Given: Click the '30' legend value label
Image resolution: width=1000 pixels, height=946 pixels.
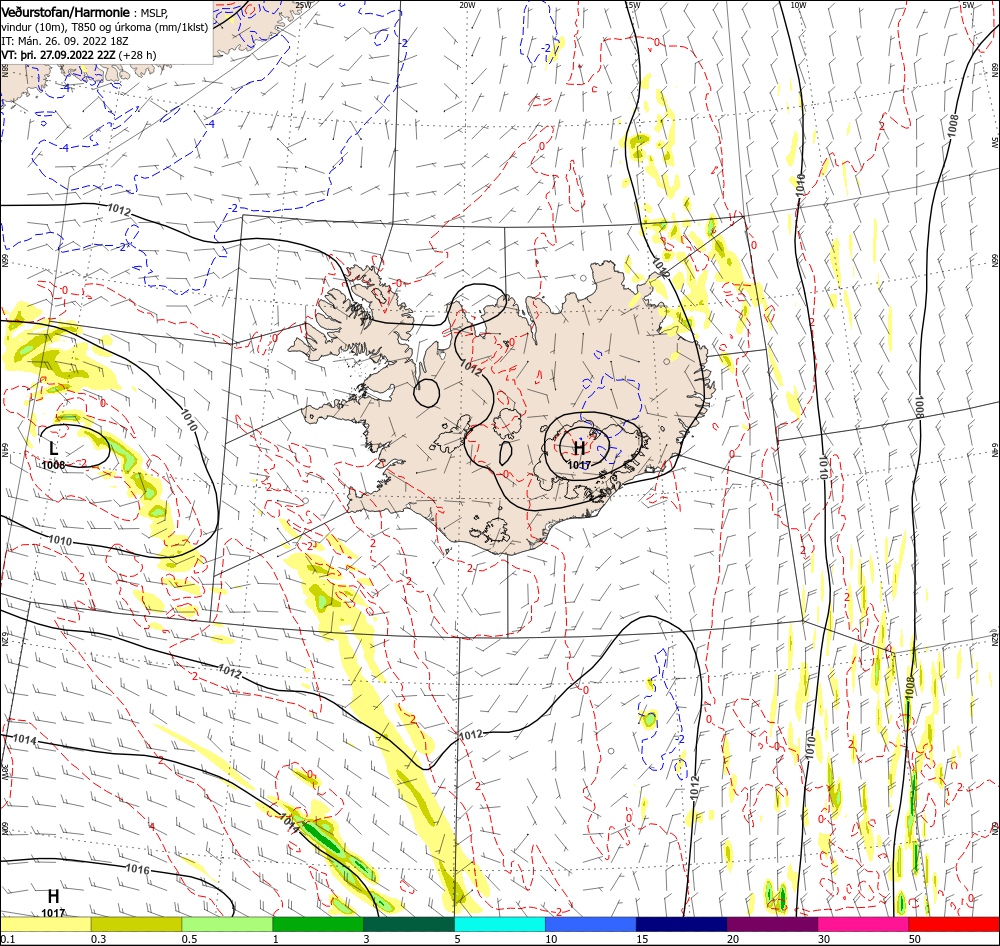Looking at the screenshot, I should pyautogui.click(x=824, y=939).
